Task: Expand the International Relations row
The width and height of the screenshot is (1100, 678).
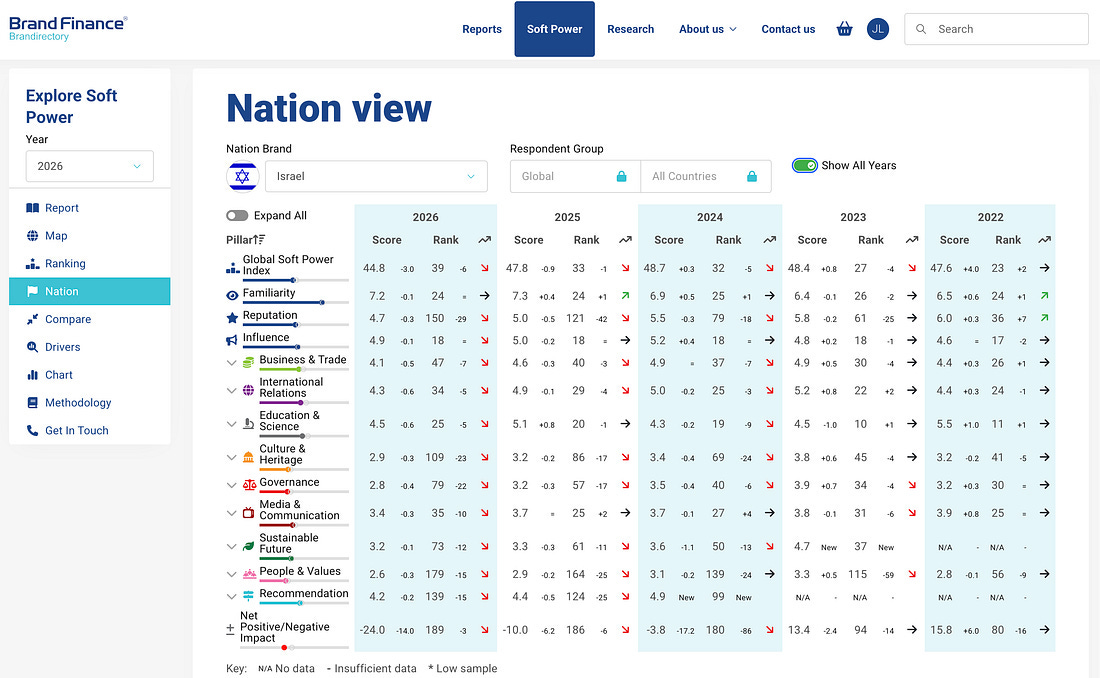Action: tap(231, 390)
